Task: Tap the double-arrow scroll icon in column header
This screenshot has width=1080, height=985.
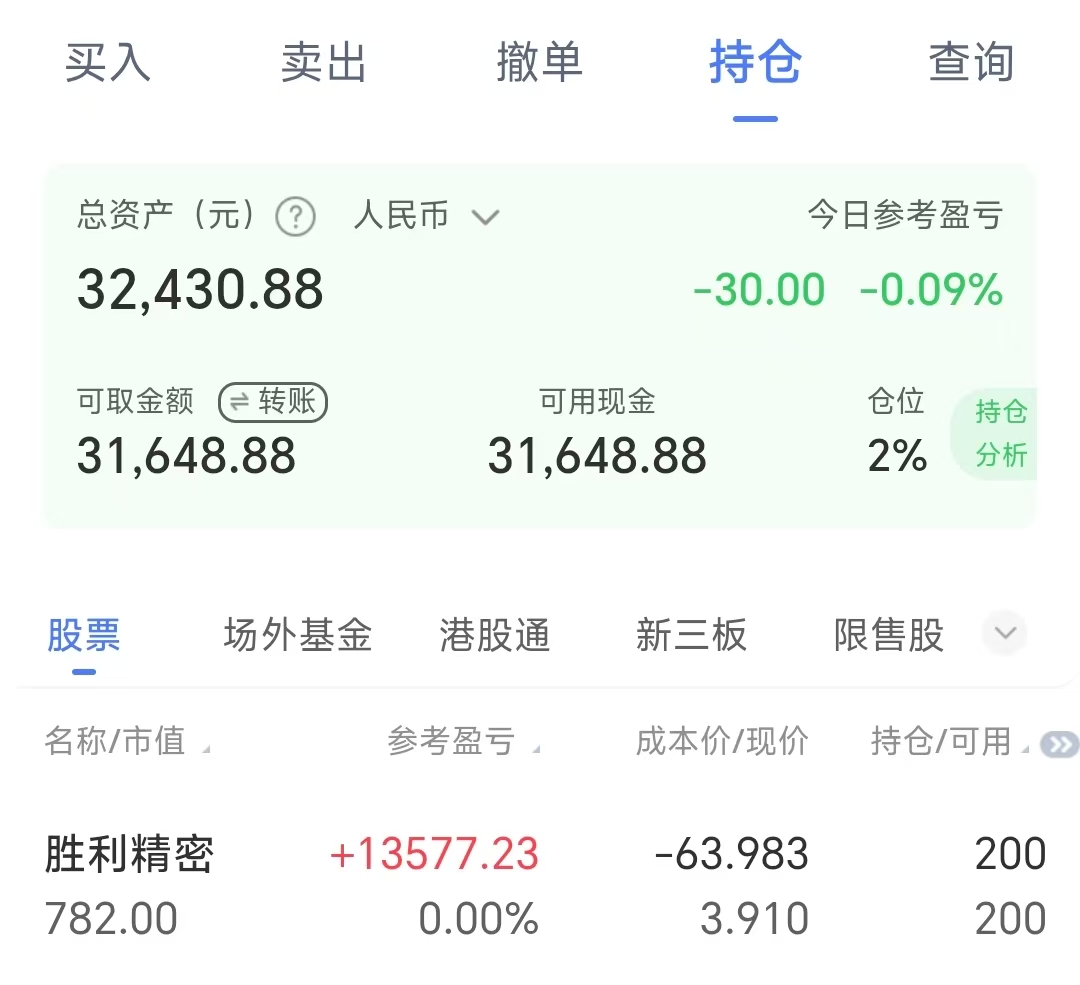Action: (x=1059, y=744)
